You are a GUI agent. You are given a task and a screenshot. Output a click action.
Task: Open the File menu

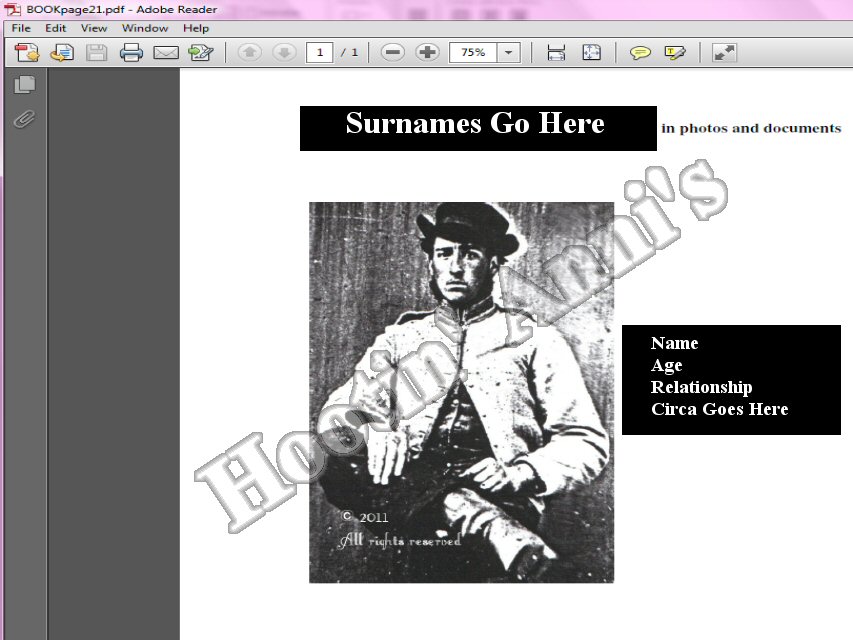click(21, 28)
